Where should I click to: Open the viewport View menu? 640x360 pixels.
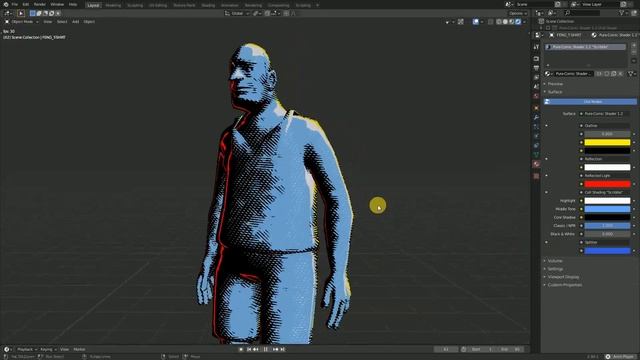click(48, 22)
